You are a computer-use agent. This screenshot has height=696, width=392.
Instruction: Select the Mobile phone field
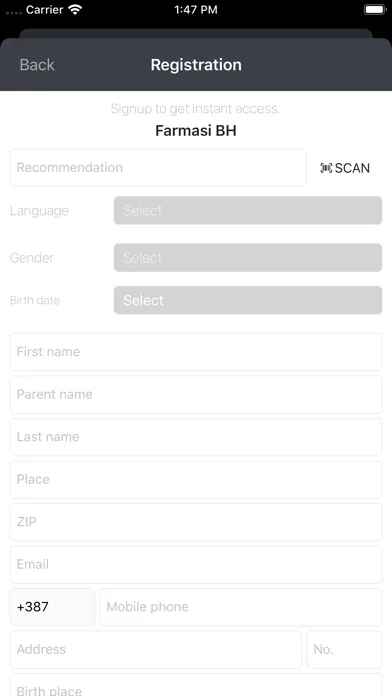pos(241,607)
